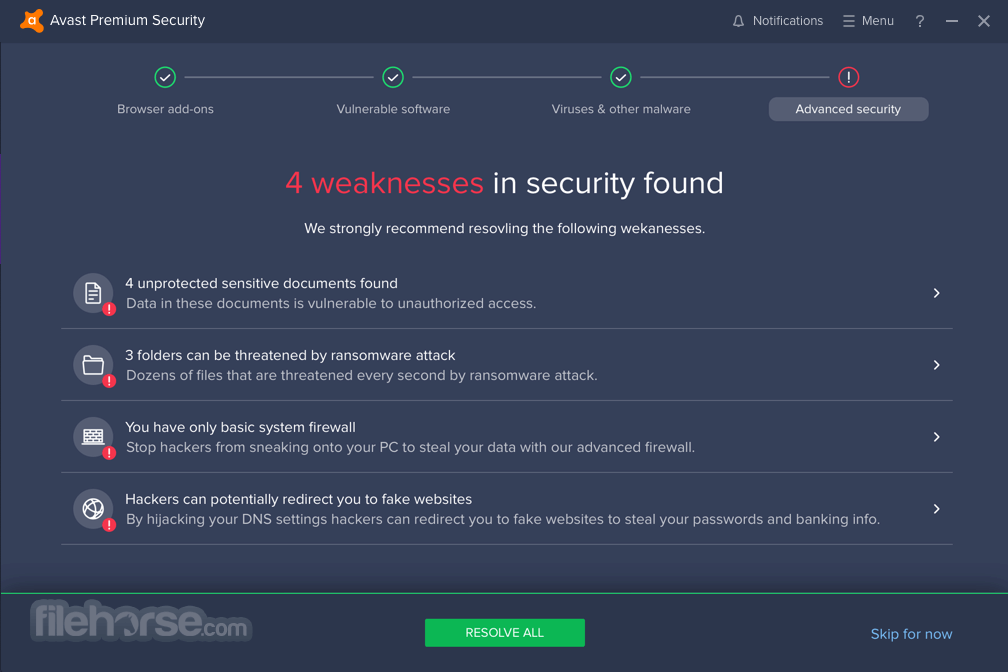Click the Vulnerable software green checkmark

[393, 77]
